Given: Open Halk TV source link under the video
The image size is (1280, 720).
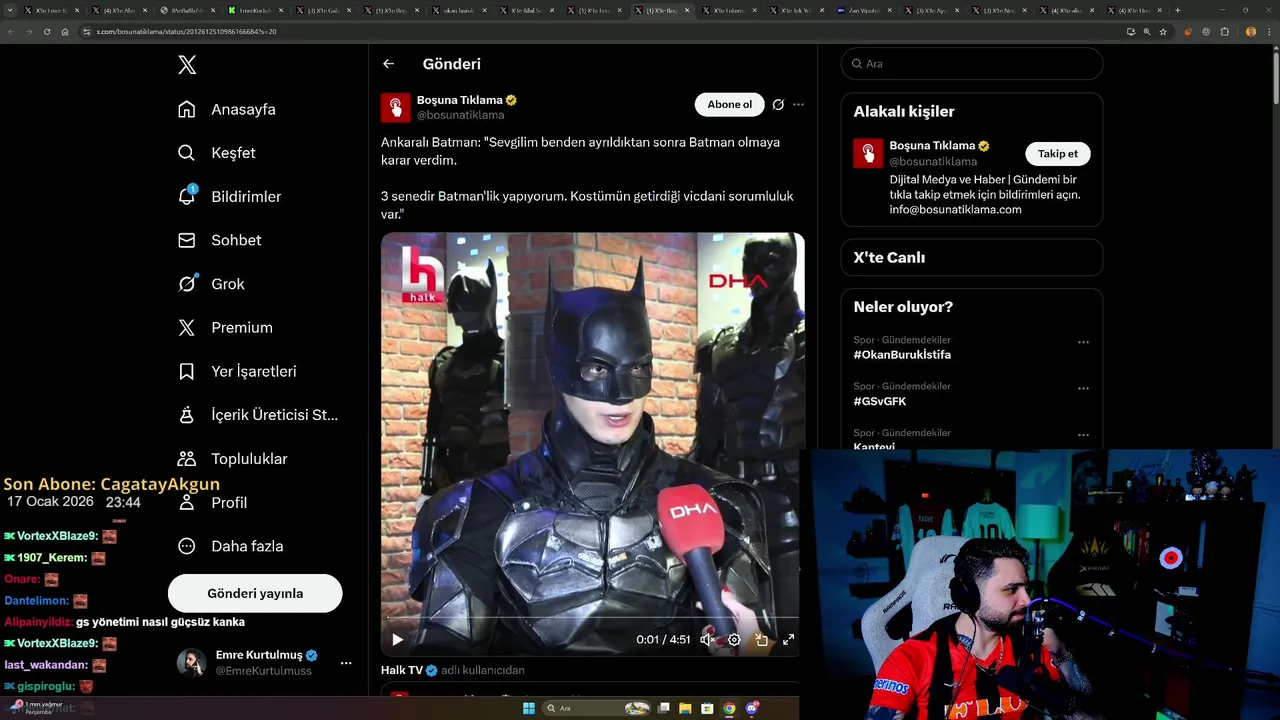Looking at the screenshot, I should click(x=402, y=670).
